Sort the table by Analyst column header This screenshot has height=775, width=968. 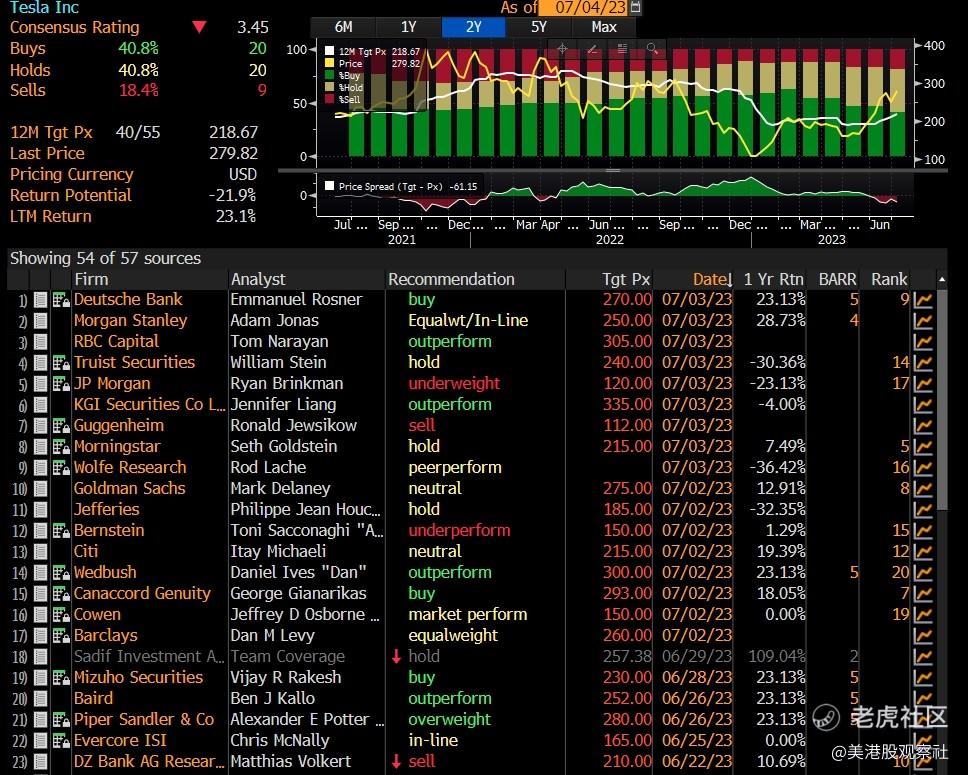point(258,279)
